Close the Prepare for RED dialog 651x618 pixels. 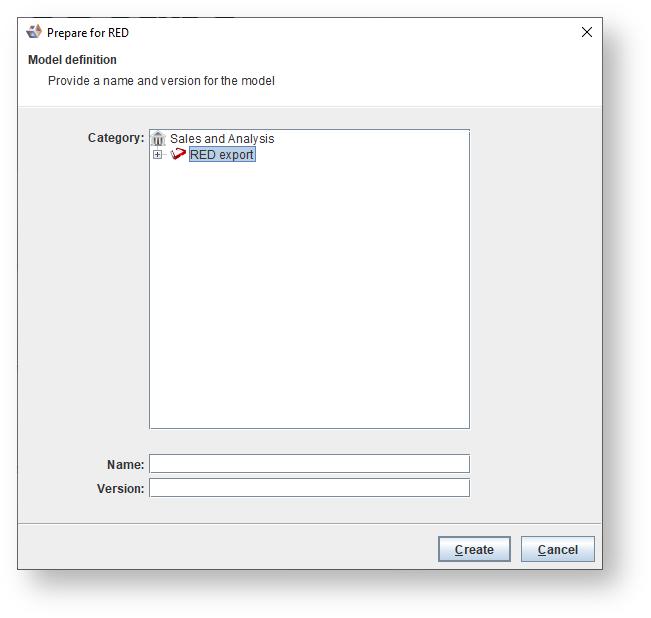[587, 32]
